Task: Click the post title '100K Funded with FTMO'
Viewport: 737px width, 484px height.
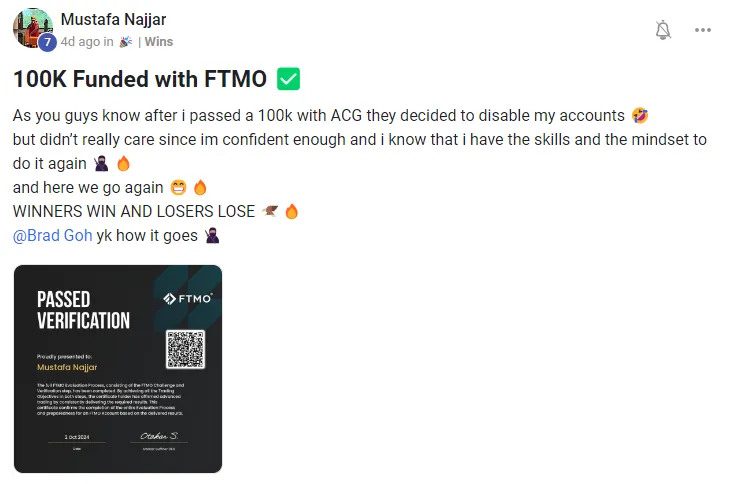Action: 140,79
